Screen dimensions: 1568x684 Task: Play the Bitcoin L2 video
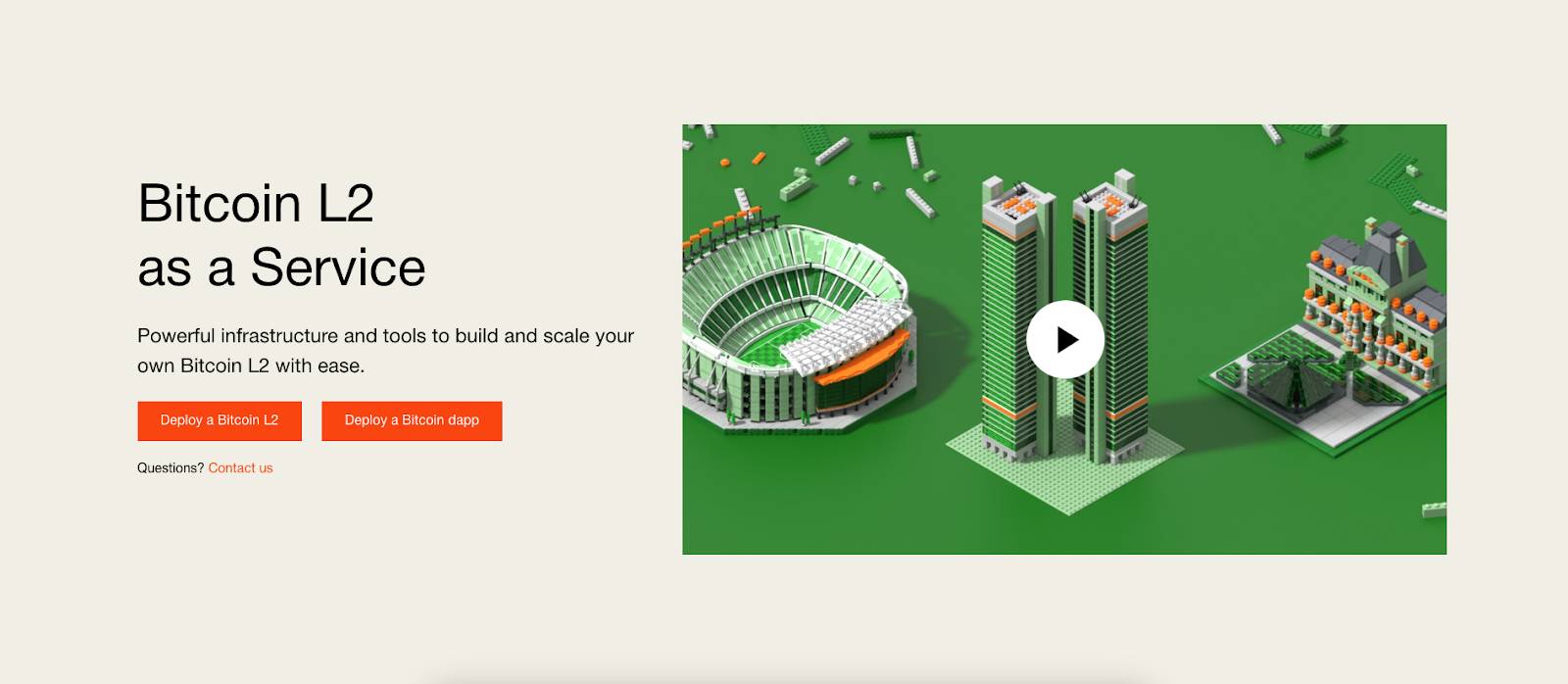[1065, 339]
